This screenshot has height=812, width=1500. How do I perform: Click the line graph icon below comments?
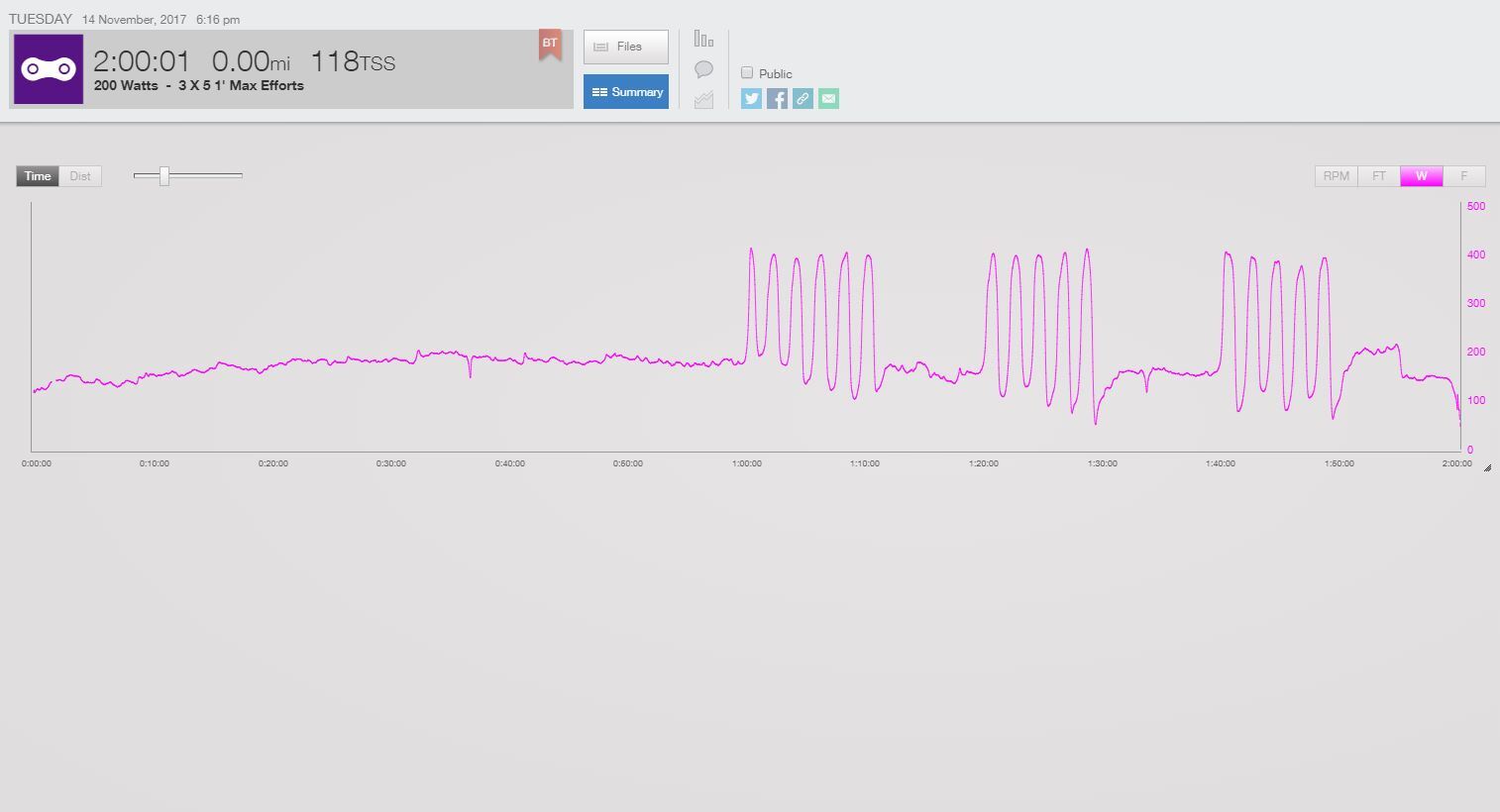pos(703,99)
